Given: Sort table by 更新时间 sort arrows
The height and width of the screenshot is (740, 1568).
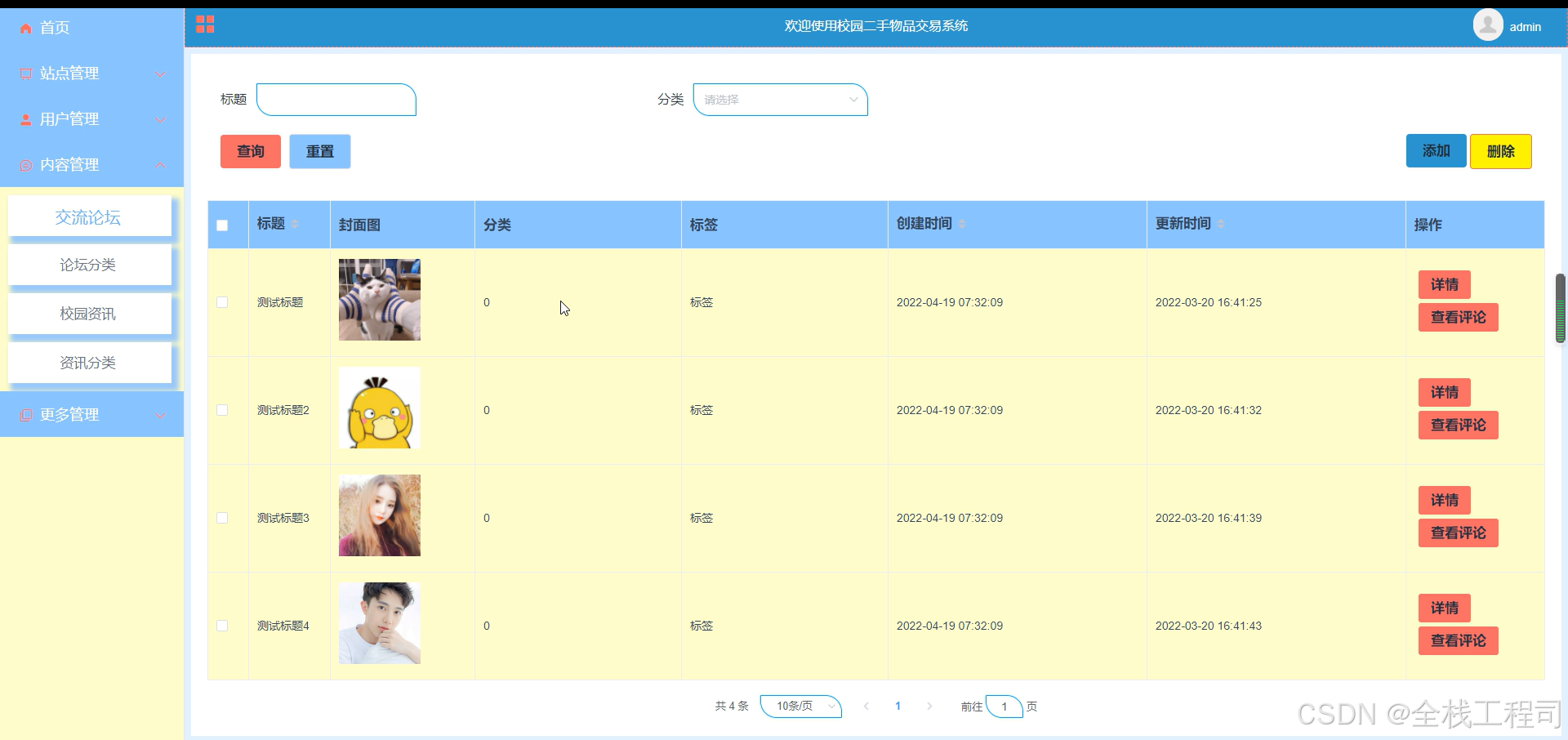Looking at the screenshot, I should [1221, 224].
